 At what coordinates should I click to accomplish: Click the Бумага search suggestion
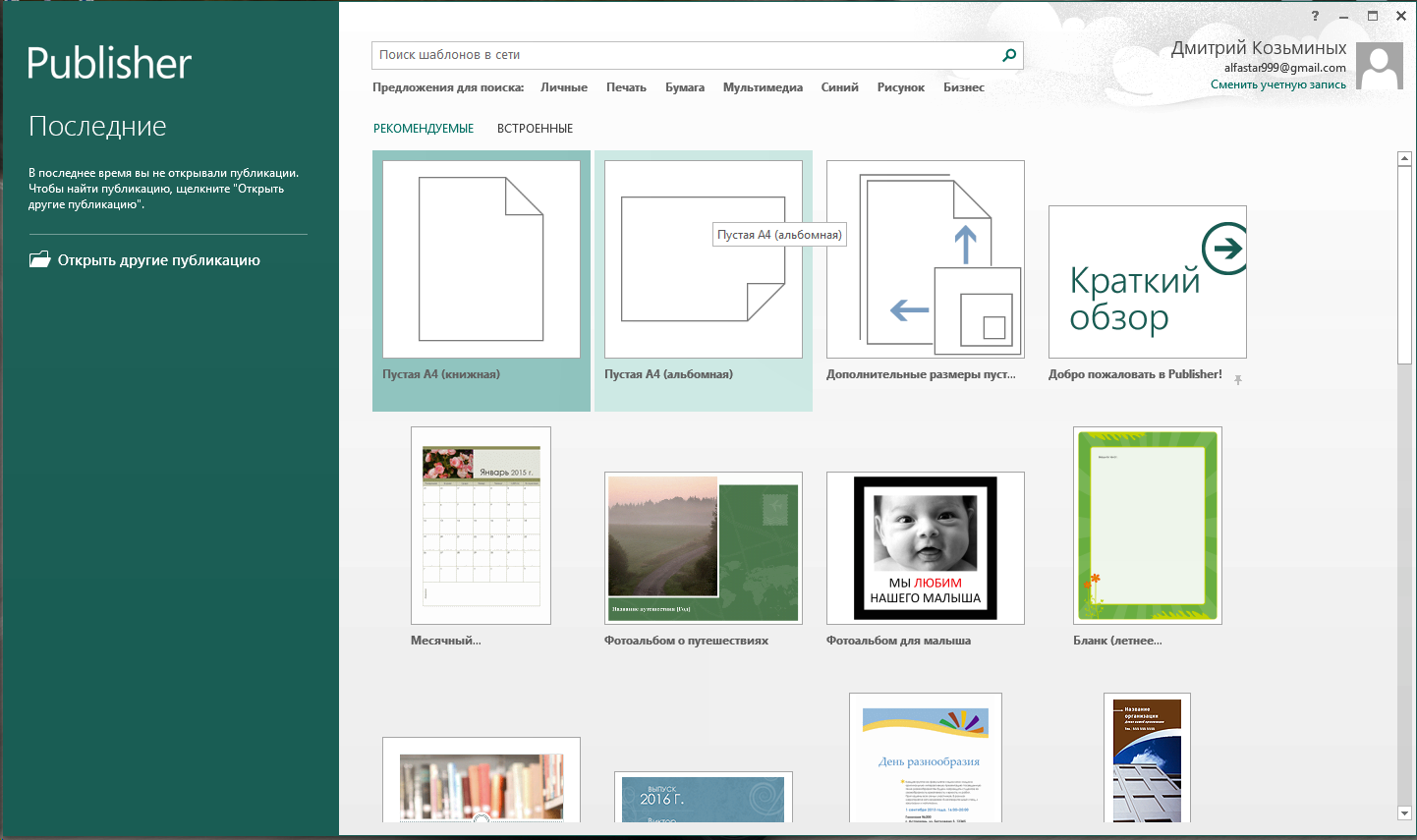pyautogui.click(x=685, y=87)
